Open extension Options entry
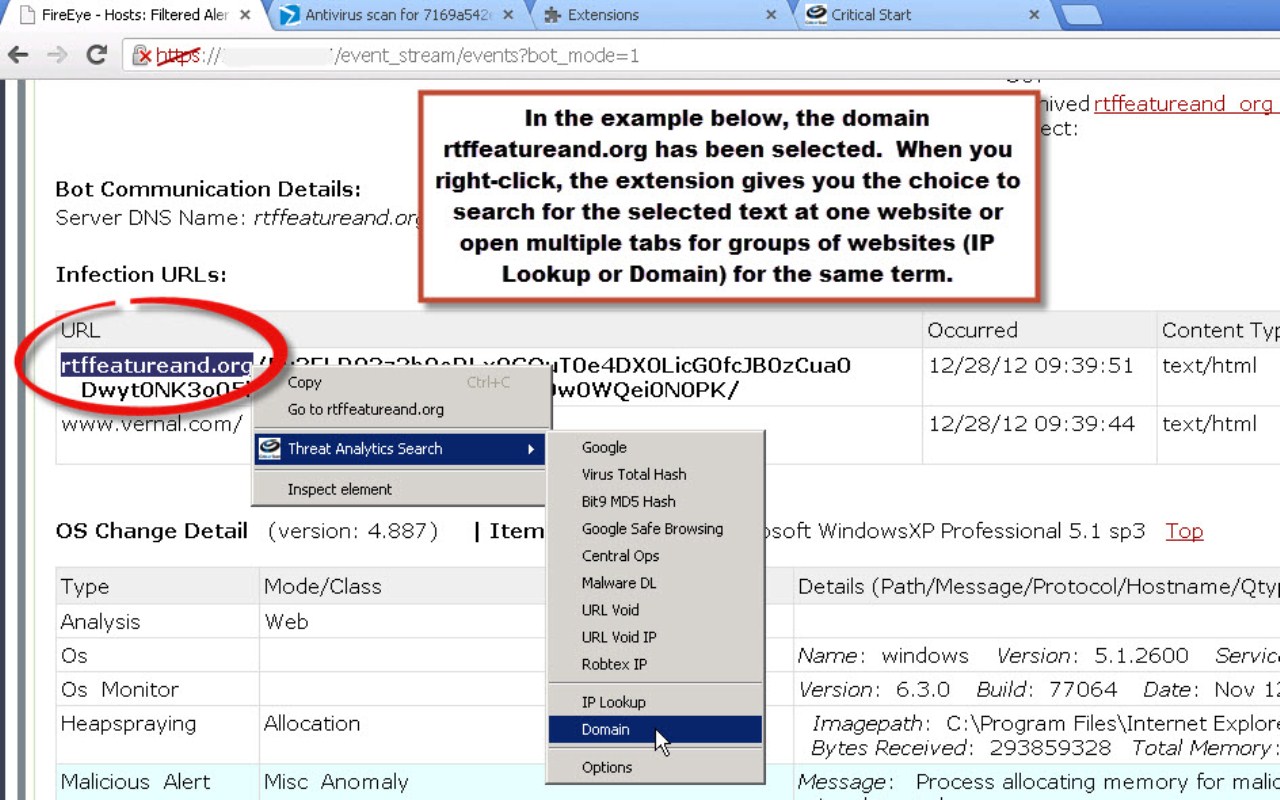The height and width of the screenshot is (800, 1280). coord(655,767)
